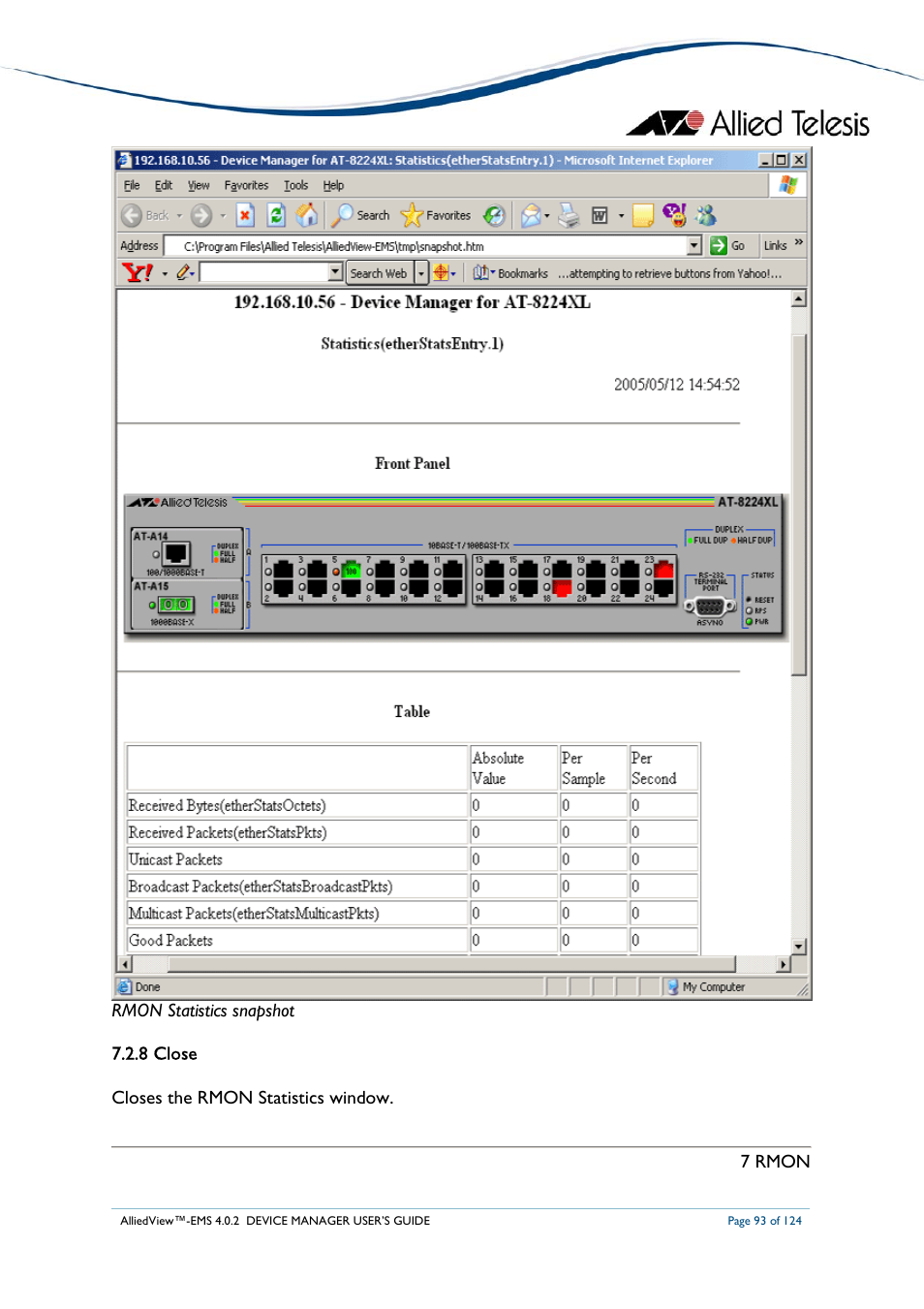Click in the Yahoo search text field

pyautogui.click(x=264, y=272)
